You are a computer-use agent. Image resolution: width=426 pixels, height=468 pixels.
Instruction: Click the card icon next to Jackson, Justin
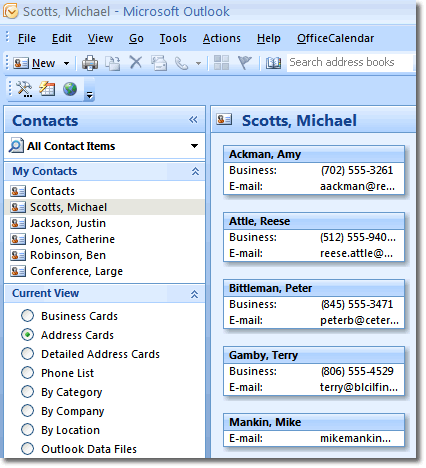(18, 223)
